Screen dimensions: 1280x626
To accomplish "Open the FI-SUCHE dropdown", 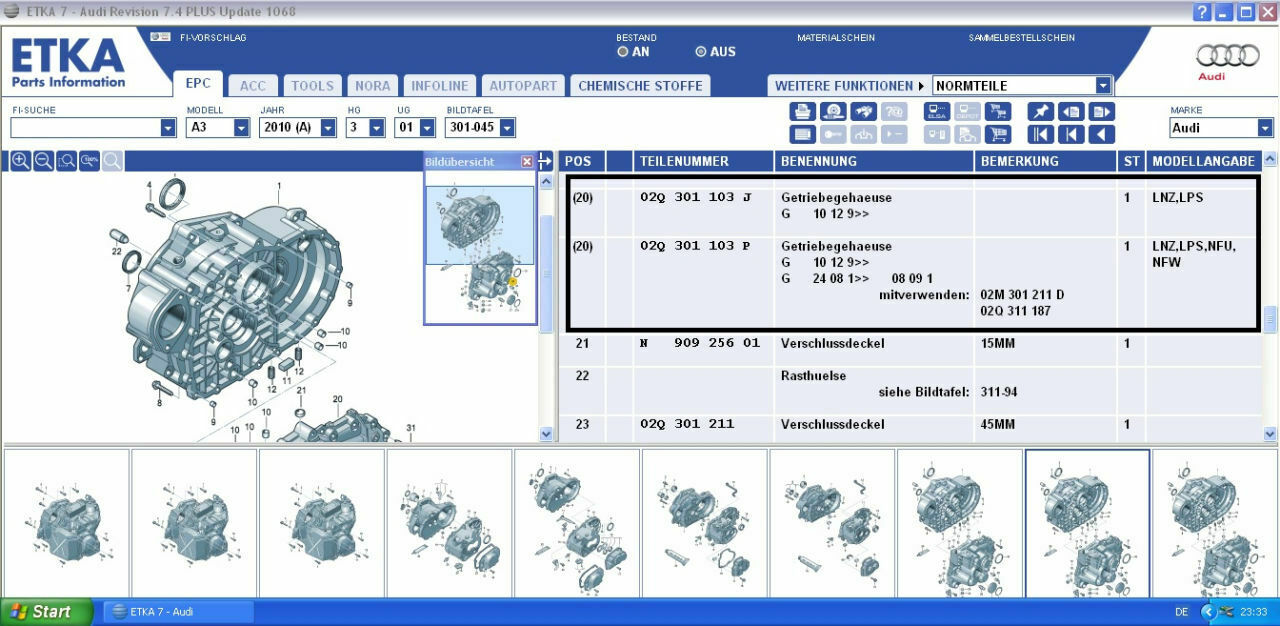I will (x=168, y=128).
